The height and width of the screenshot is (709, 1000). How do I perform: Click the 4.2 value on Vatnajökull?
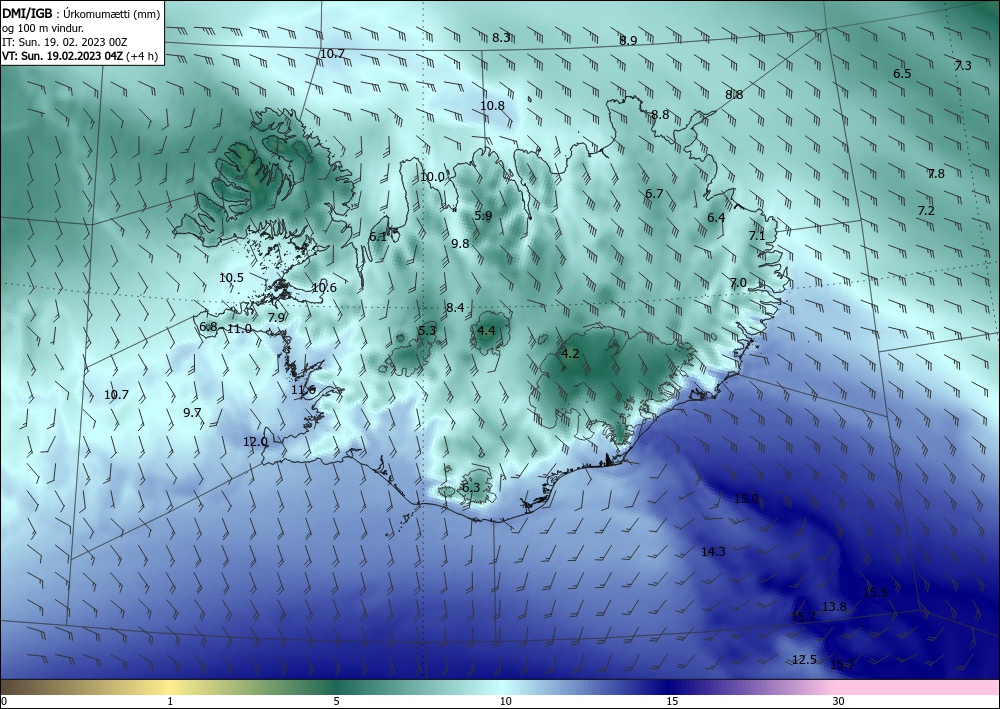[570, 354]
